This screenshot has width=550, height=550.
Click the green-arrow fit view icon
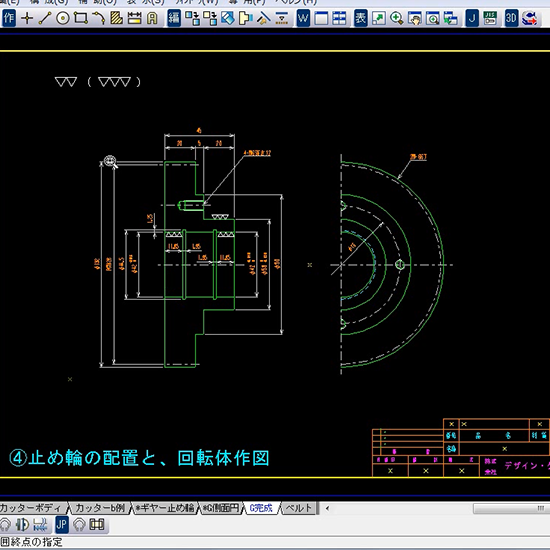tap(379, 18)
